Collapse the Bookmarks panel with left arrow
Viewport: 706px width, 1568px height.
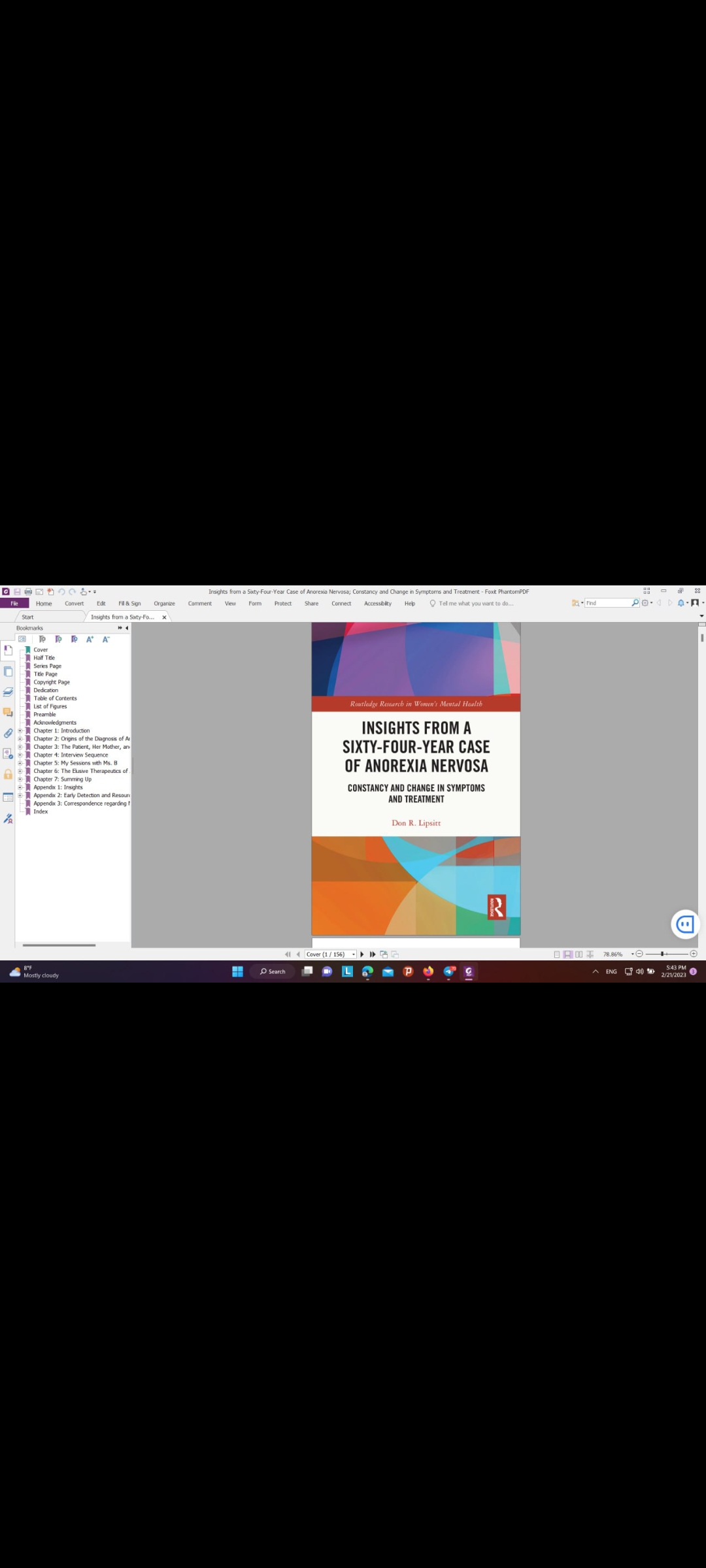[x=127, y=628]
